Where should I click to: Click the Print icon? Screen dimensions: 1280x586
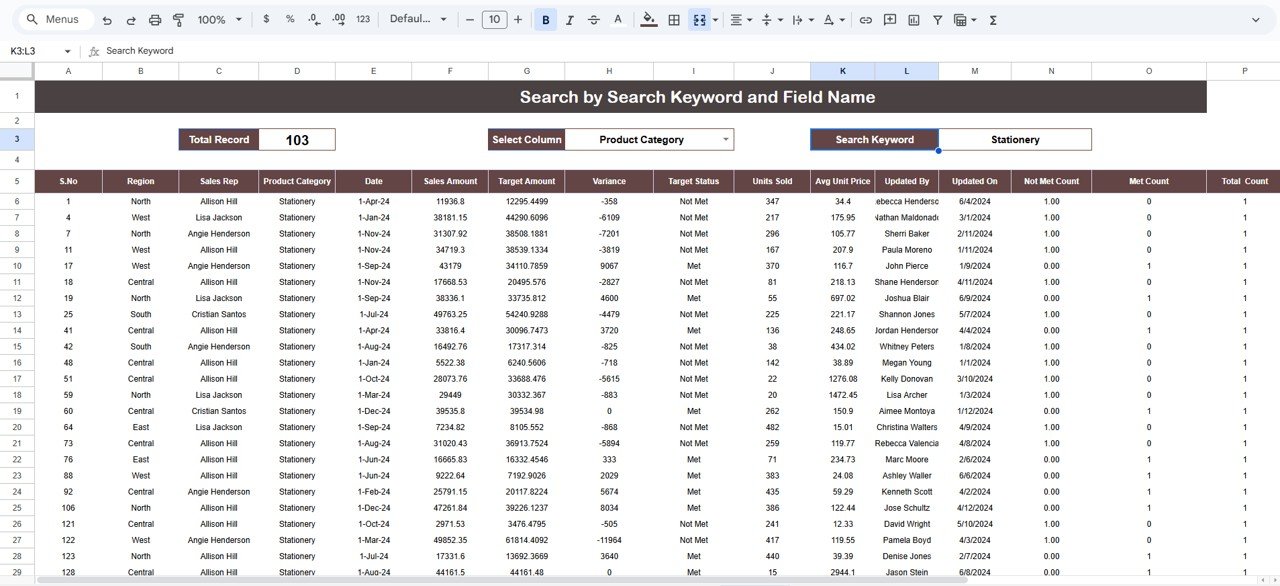(156, 19)
